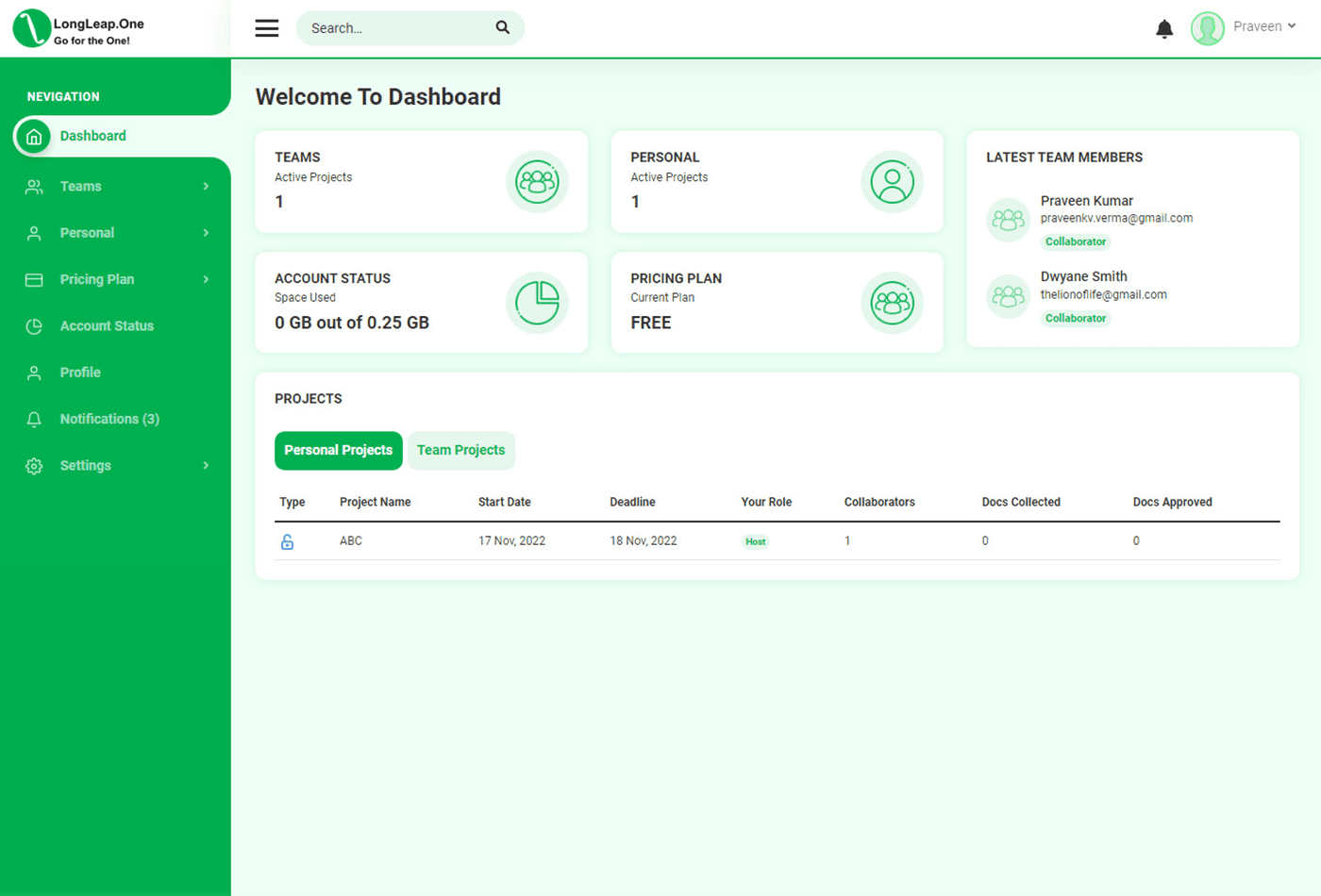Click the Teams sidebar icon
The image size is (1321, 896).
tap(34, 187)
